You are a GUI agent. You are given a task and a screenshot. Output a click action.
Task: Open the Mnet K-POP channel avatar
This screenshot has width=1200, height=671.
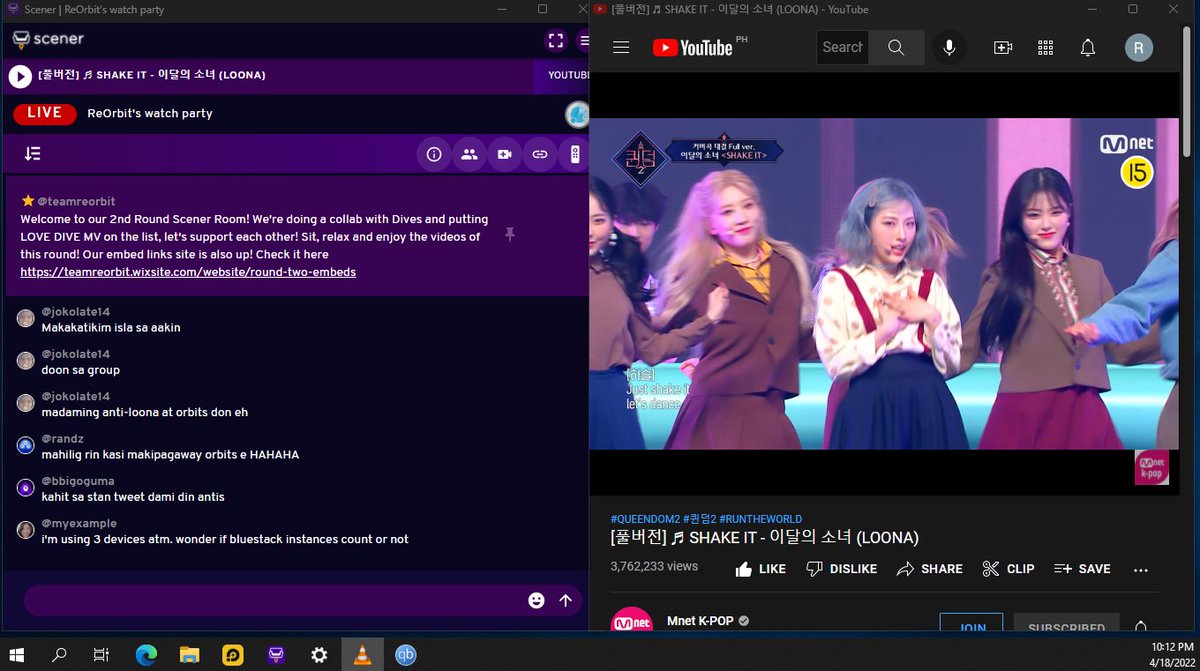click(631, 621)
